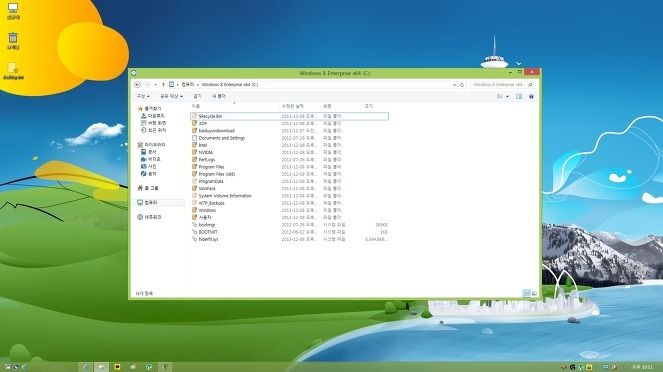Select 네트워크 in navigation pane
The height and width of the screenshot is (372, 663).
pyautogui.click(x=149, y=217)
